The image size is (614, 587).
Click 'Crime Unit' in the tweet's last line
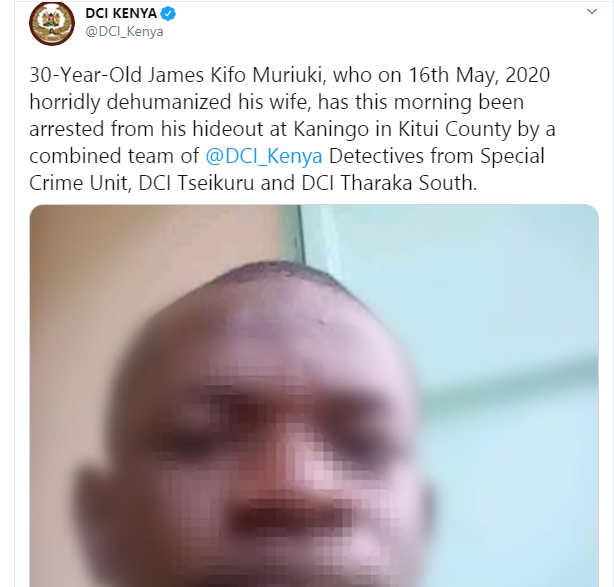pyautogui.click(x=79, y=182)
